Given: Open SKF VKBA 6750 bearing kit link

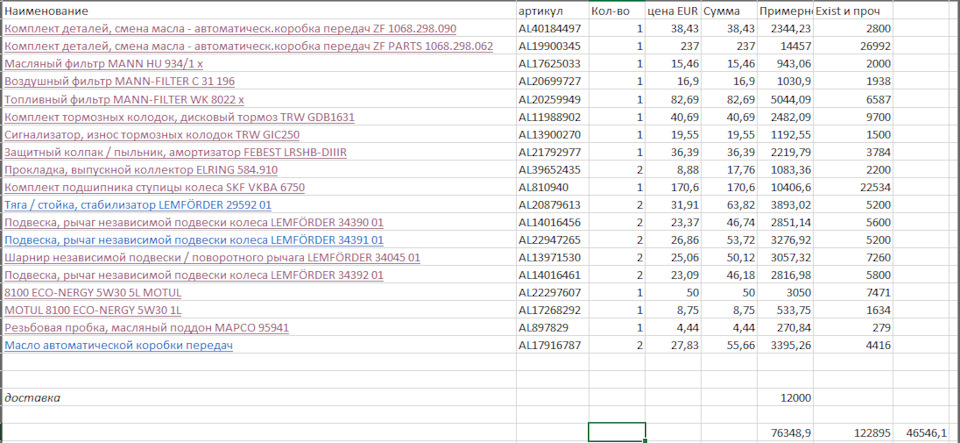Looking at the screenshot, I should click(x=154, y=187).
